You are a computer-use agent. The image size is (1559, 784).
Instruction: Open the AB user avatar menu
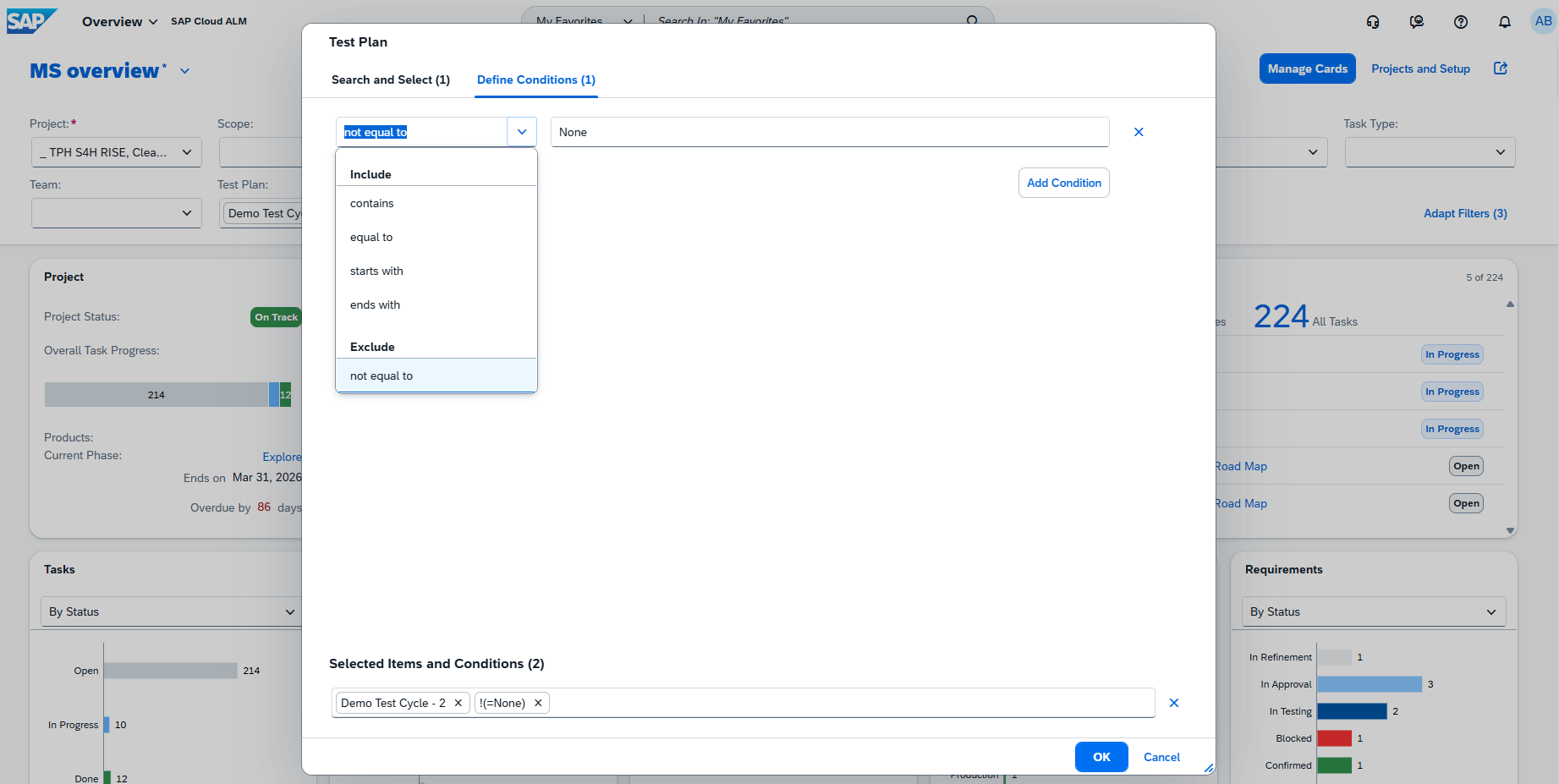pos(1544,22)
